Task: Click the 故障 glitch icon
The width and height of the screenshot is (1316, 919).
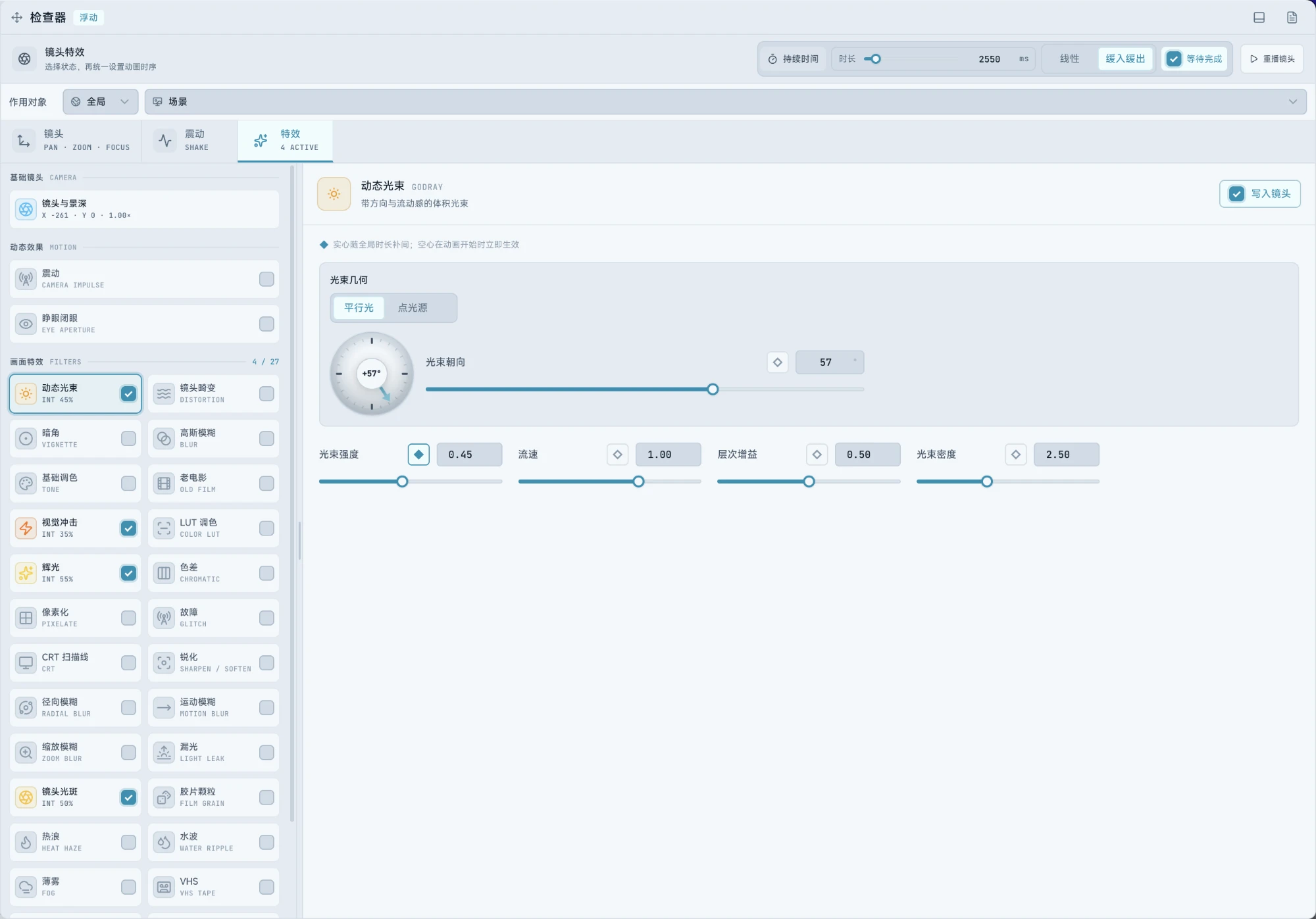Action: pyautogui.click(x=164, y=618)
